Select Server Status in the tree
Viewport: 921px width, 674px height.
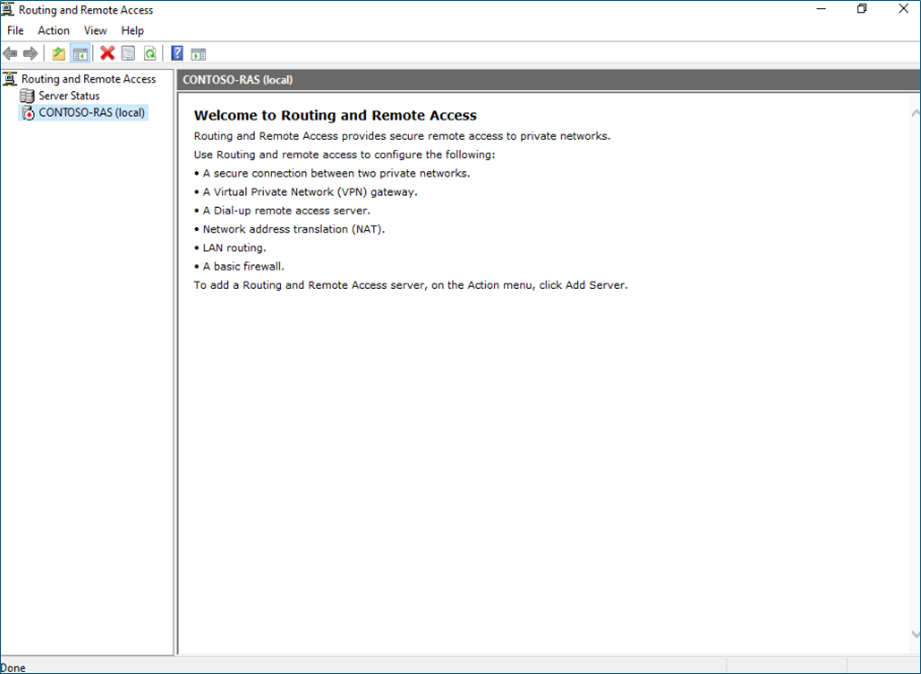click(69, 96)
